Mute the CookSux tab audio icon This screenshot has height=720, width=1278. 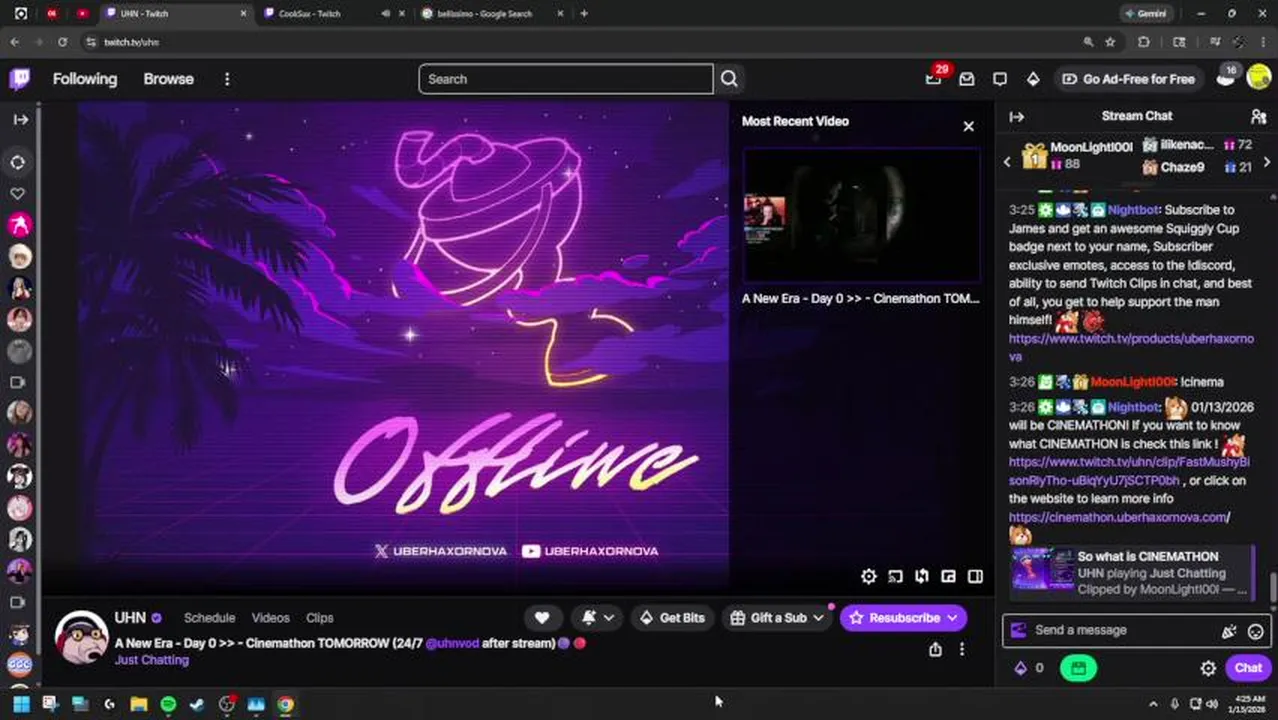pos(386,14)
